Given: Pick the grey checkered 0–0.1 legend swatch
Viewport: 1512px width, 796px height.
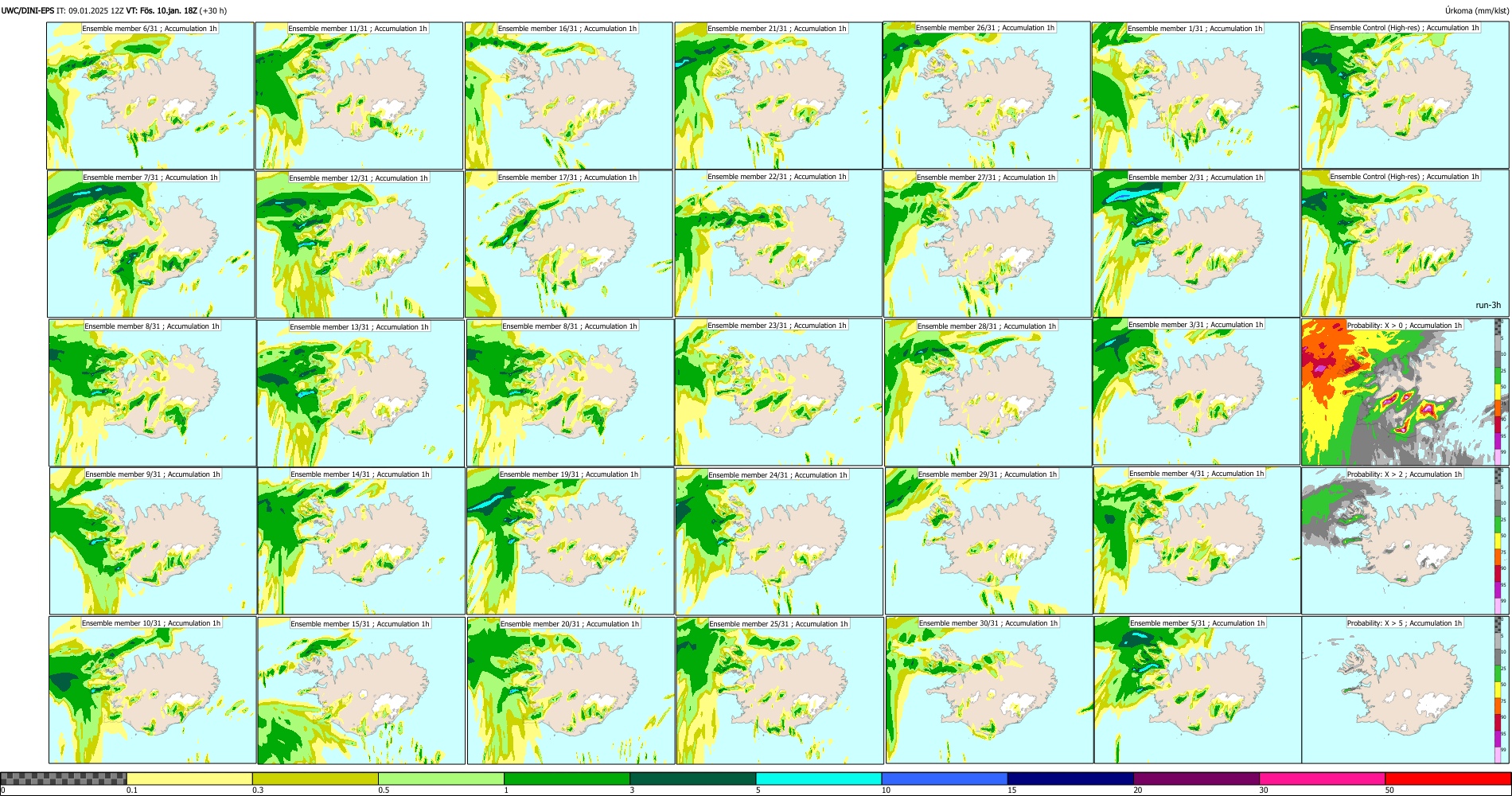Looking at the screenshot, I should pos(64,778).
